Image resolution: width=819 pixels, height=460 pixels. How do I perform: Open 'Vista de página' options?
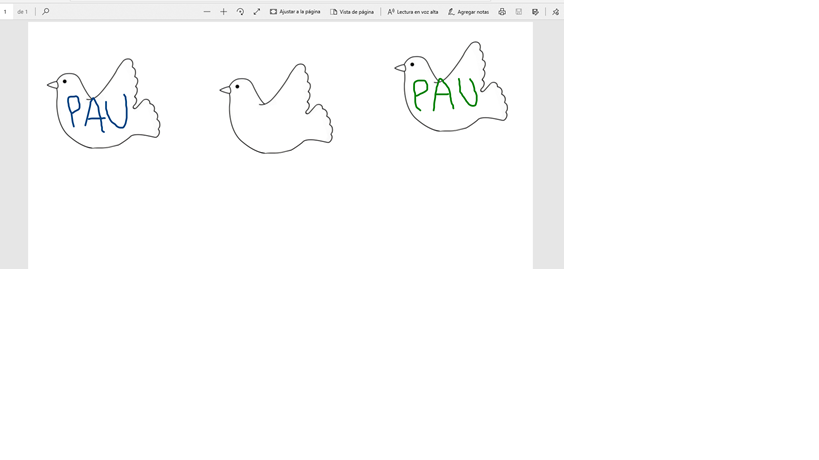pyautogui.click(x=352, y=12)
